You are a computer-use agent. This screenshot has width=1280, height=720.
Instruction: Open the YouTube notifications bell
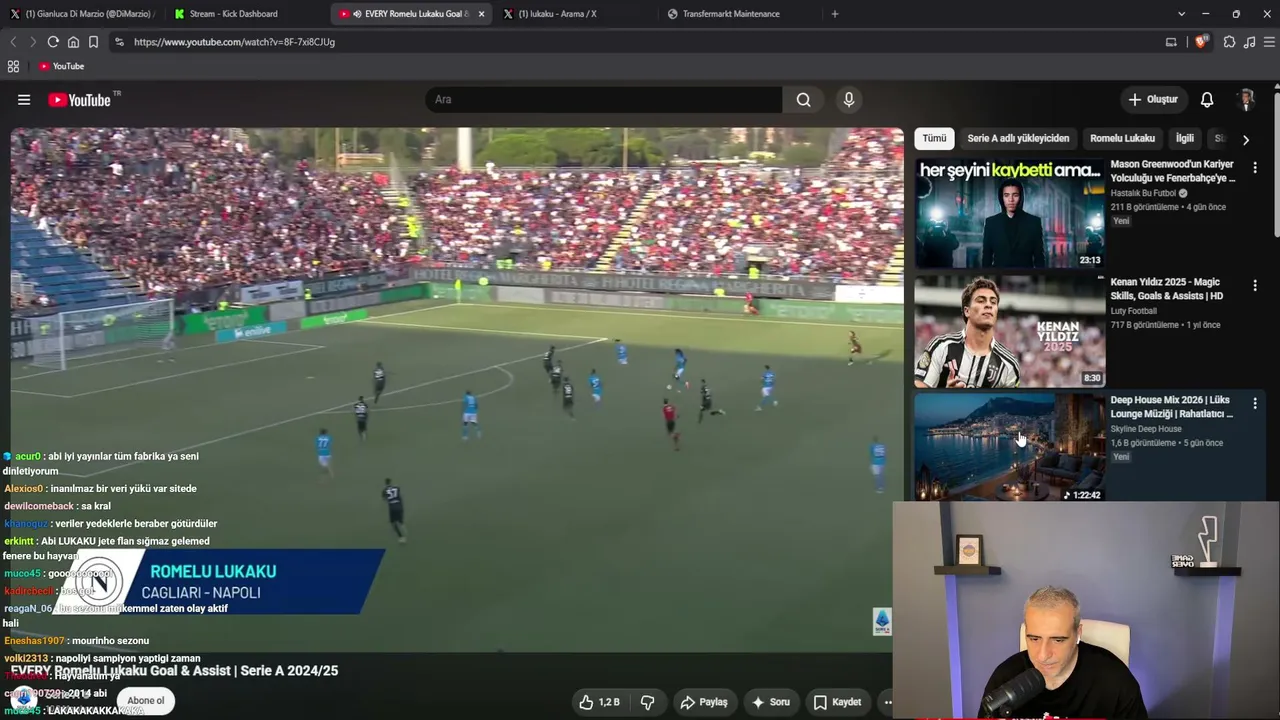1207,100
